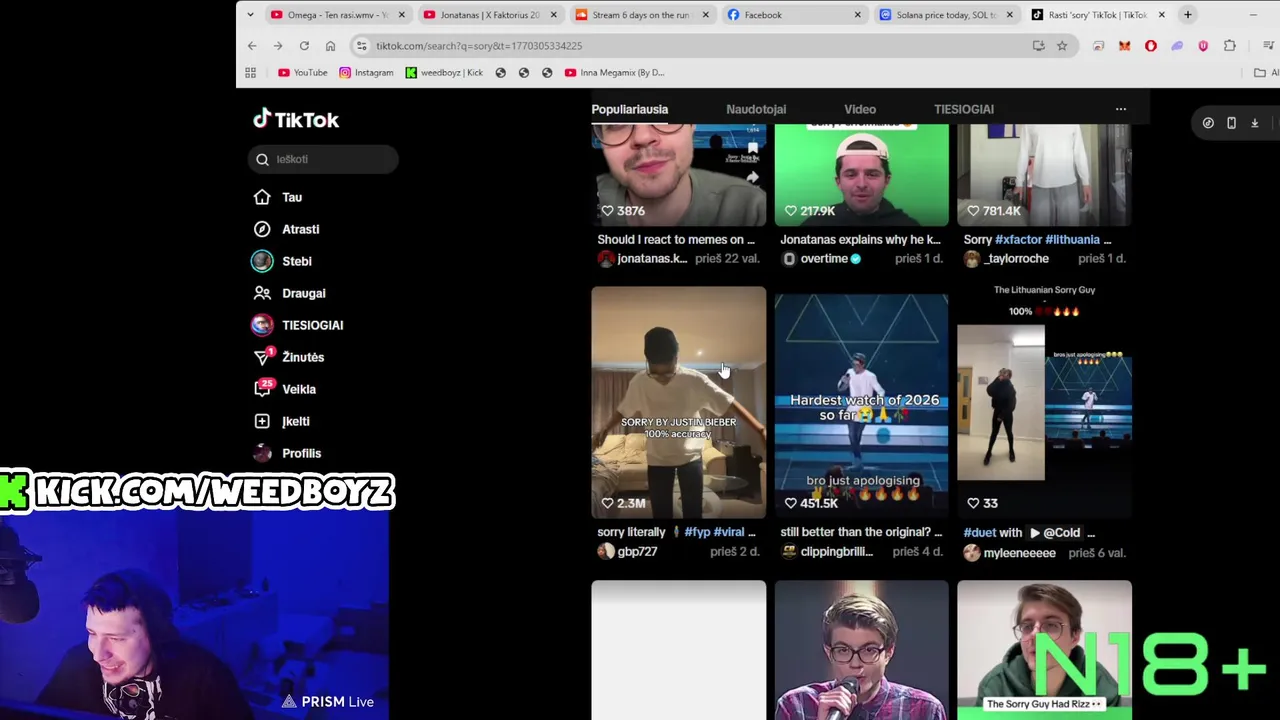Close the Facebook tab

(857, 15)
